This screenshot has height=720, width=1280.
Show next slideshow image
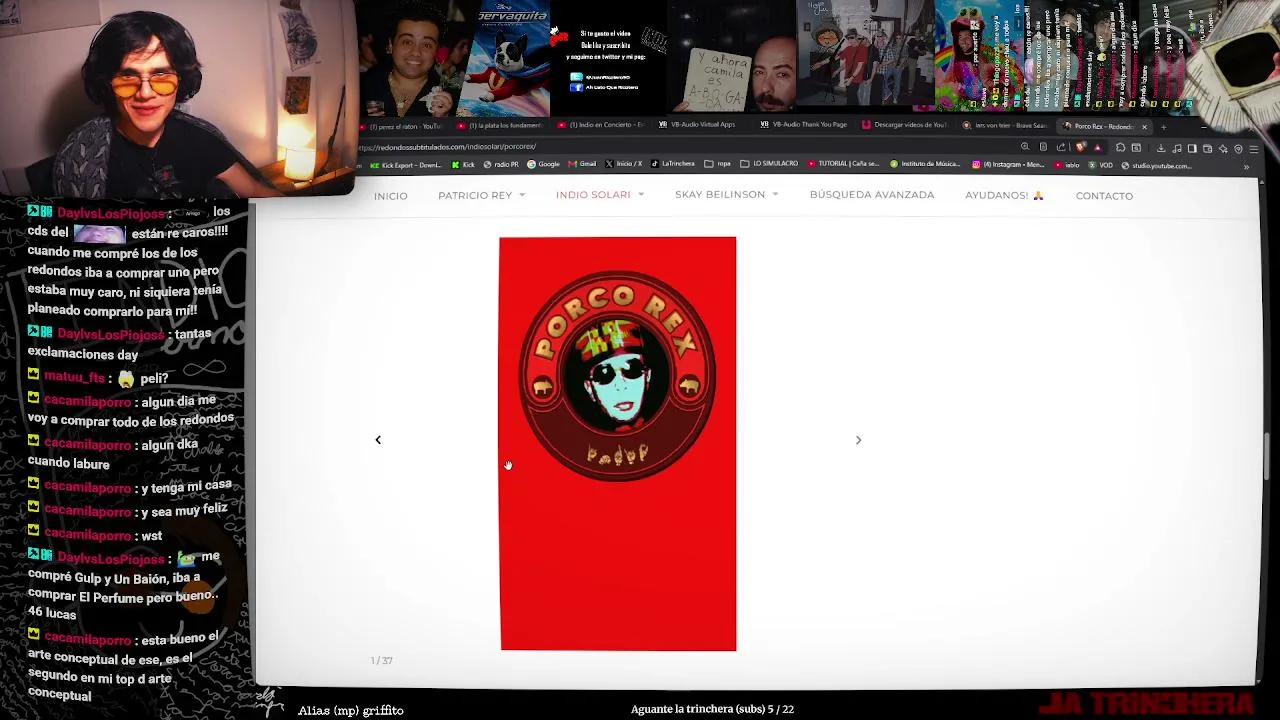[858, 440]
